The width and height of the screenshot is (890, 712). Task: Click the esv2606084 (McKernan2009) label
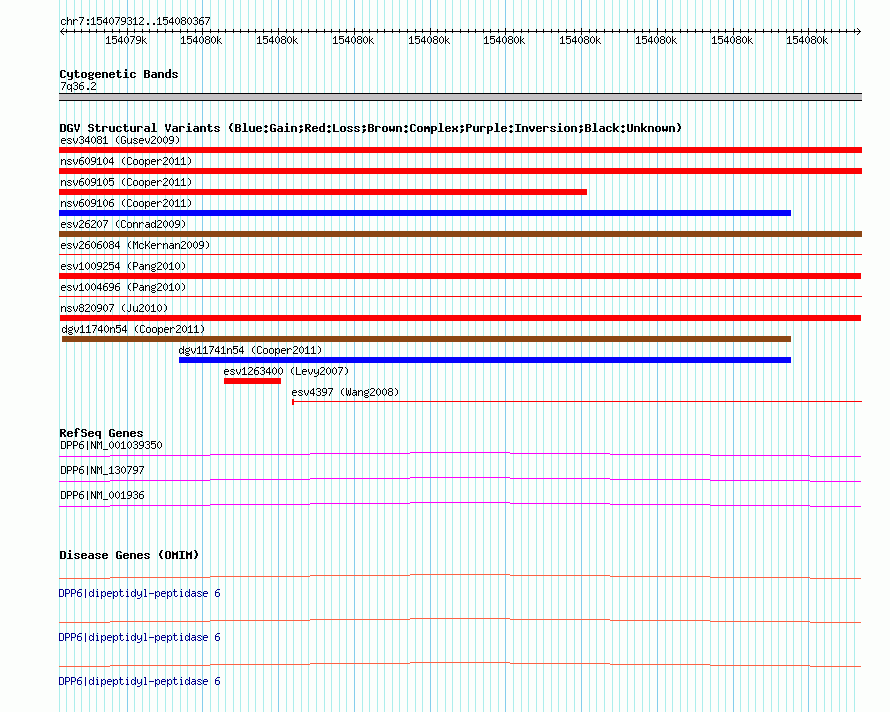click(135, 245)
